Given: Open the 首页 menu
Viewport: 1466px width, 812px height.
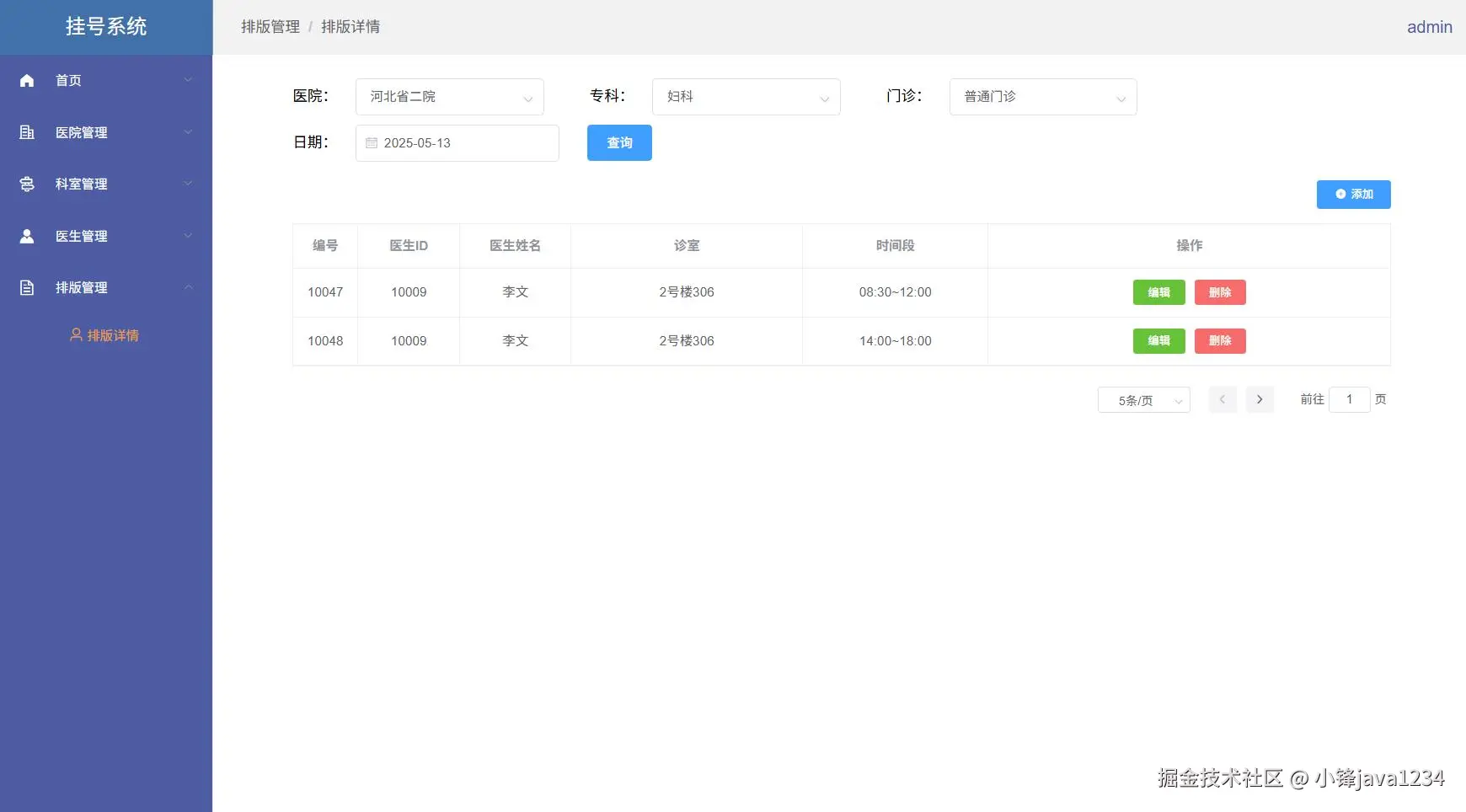Looking at the screenshot, I should [106, 81].
